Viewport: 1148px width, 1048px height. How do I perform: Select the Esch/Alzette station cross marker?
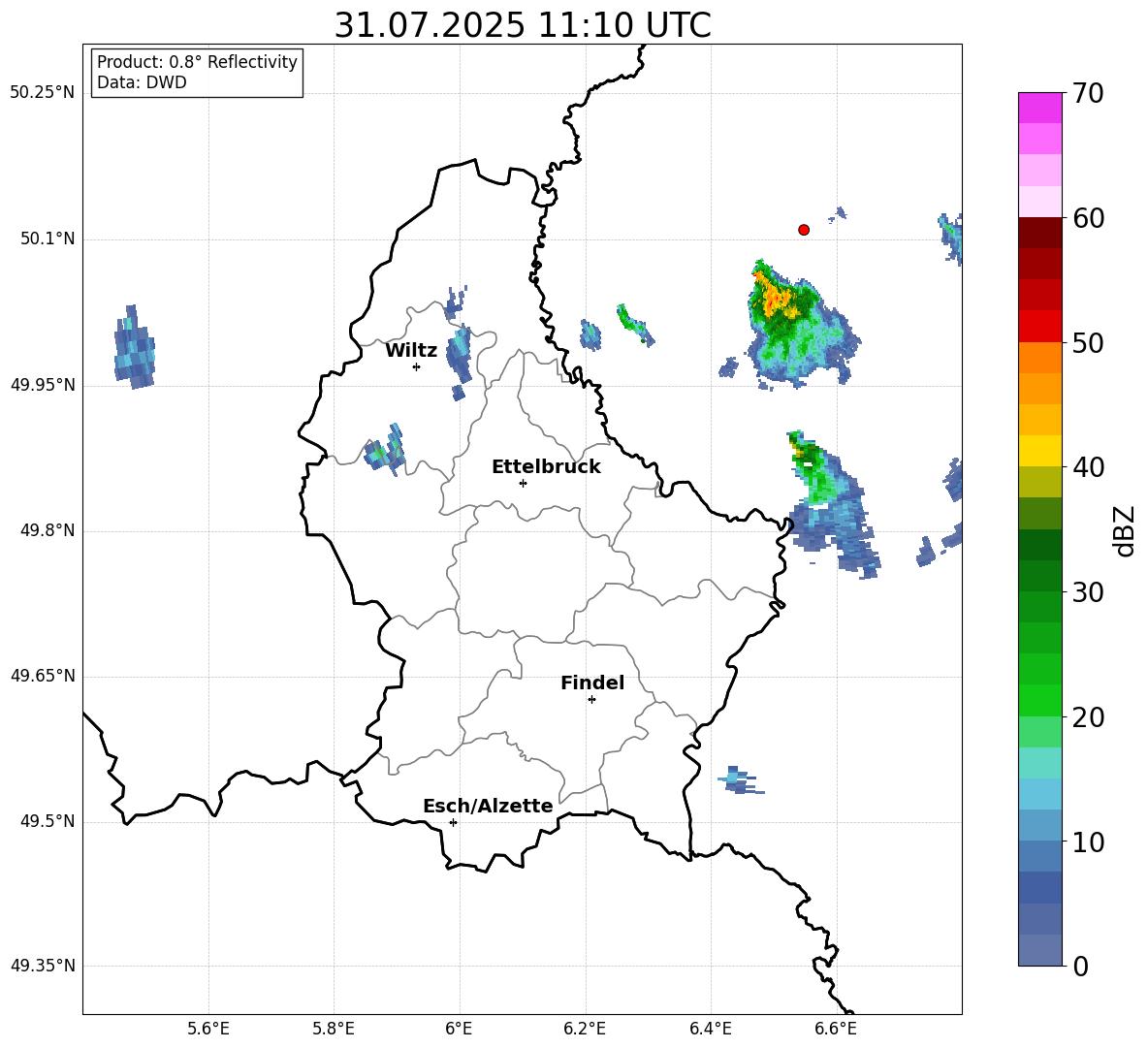(x=453, y=822)
